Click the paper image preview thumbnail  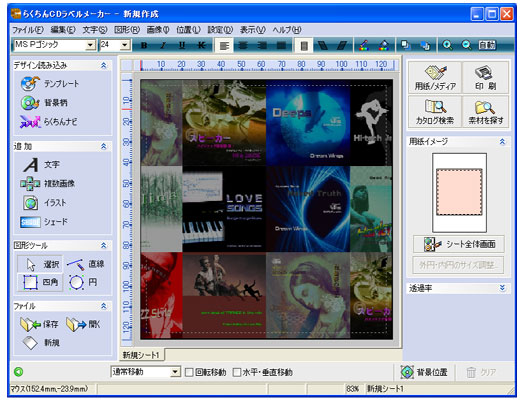point(459,193)
